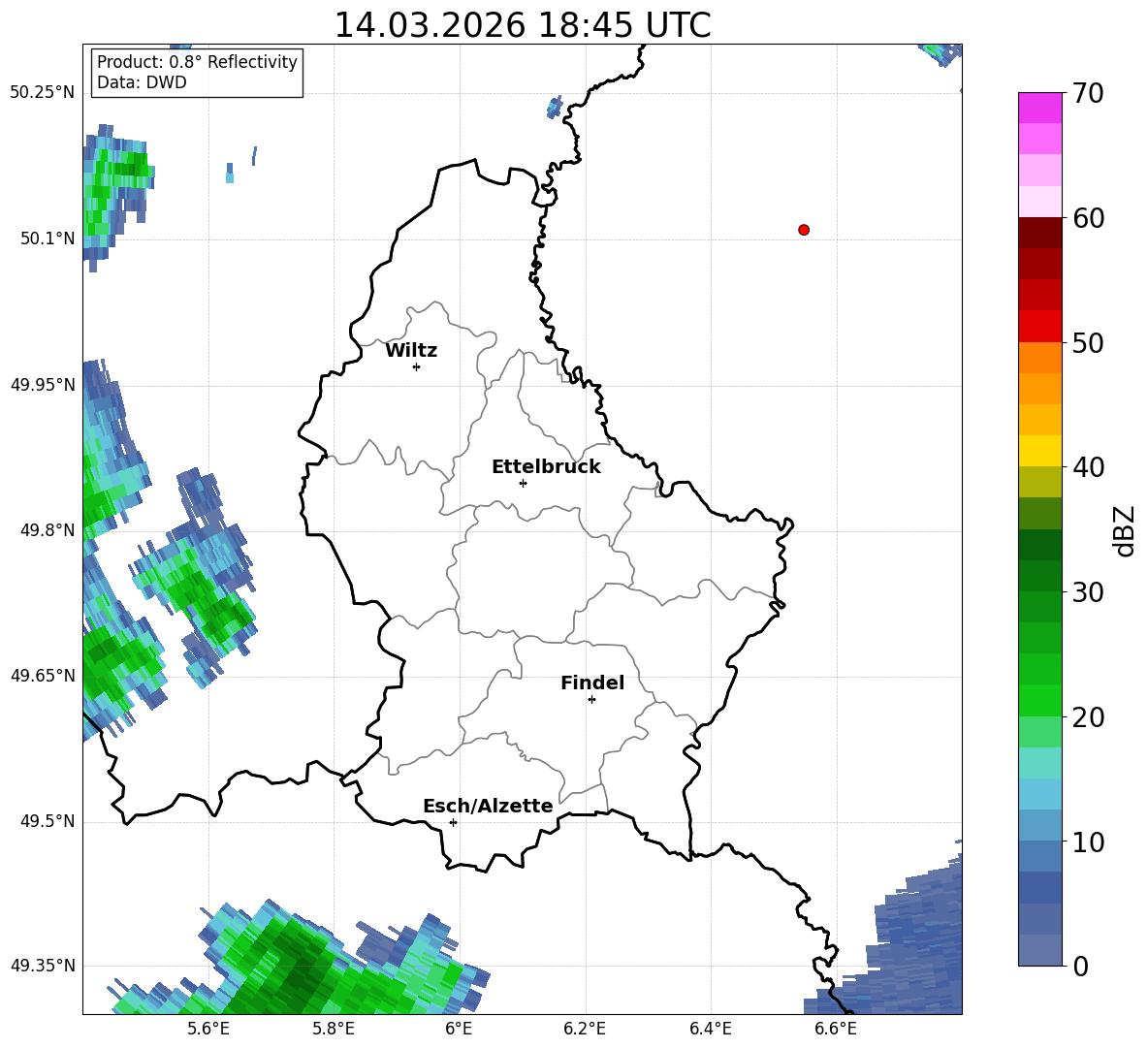1148x1048 pixels.
Task: Click the 6°E longitude label
Action: [x=459, y=1029]
